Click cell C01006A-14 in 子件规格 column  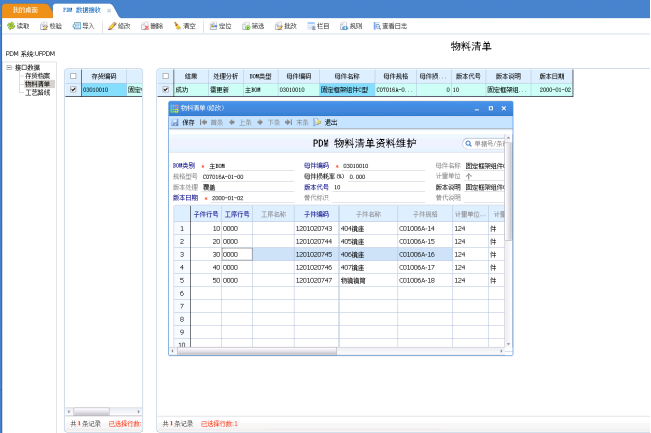(x=425, y=228)
